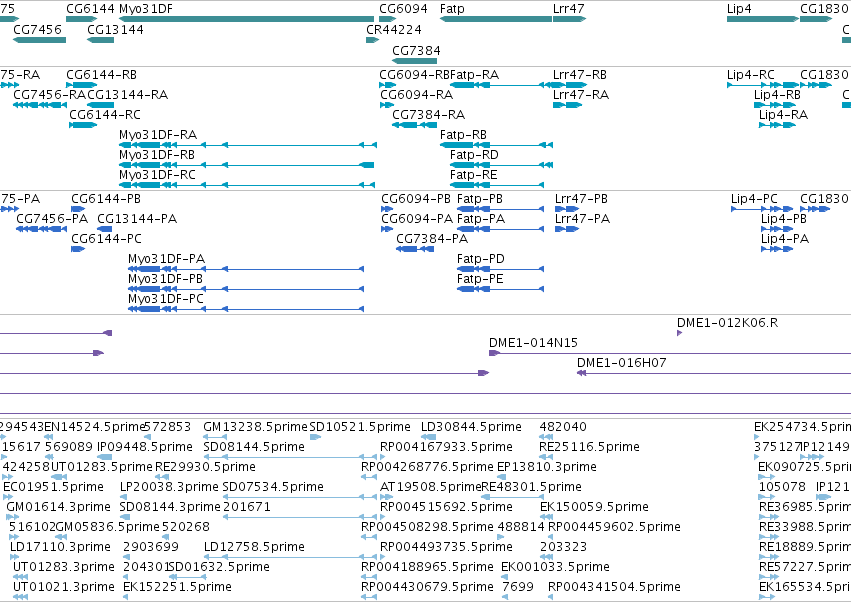Image resolution: width=851 pixels, height=602 pixels.
Task: Click EST RE25116.5prime label
Action: (x=589, y=447)
